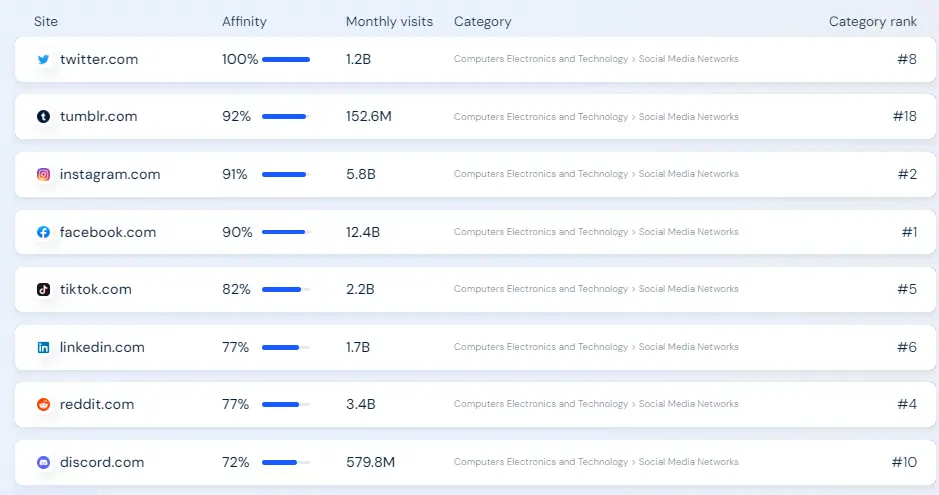The width and height of the screenshot is (939, 495).
Task: Click the Facebook logo icon
Action: click(x=43, y=232)
